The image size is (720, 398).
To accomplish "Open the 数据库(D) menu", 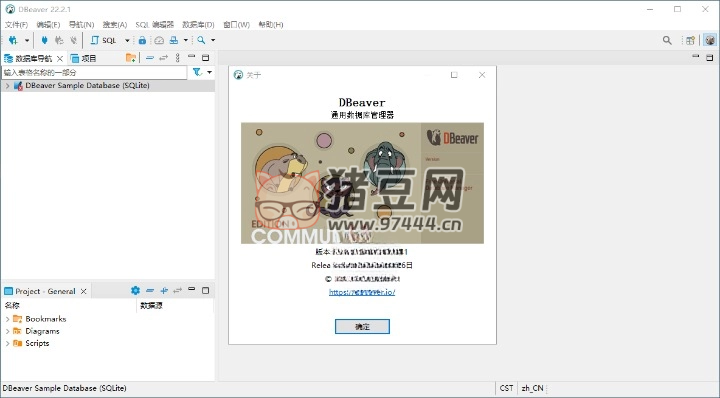I will (x=198, y=24).
